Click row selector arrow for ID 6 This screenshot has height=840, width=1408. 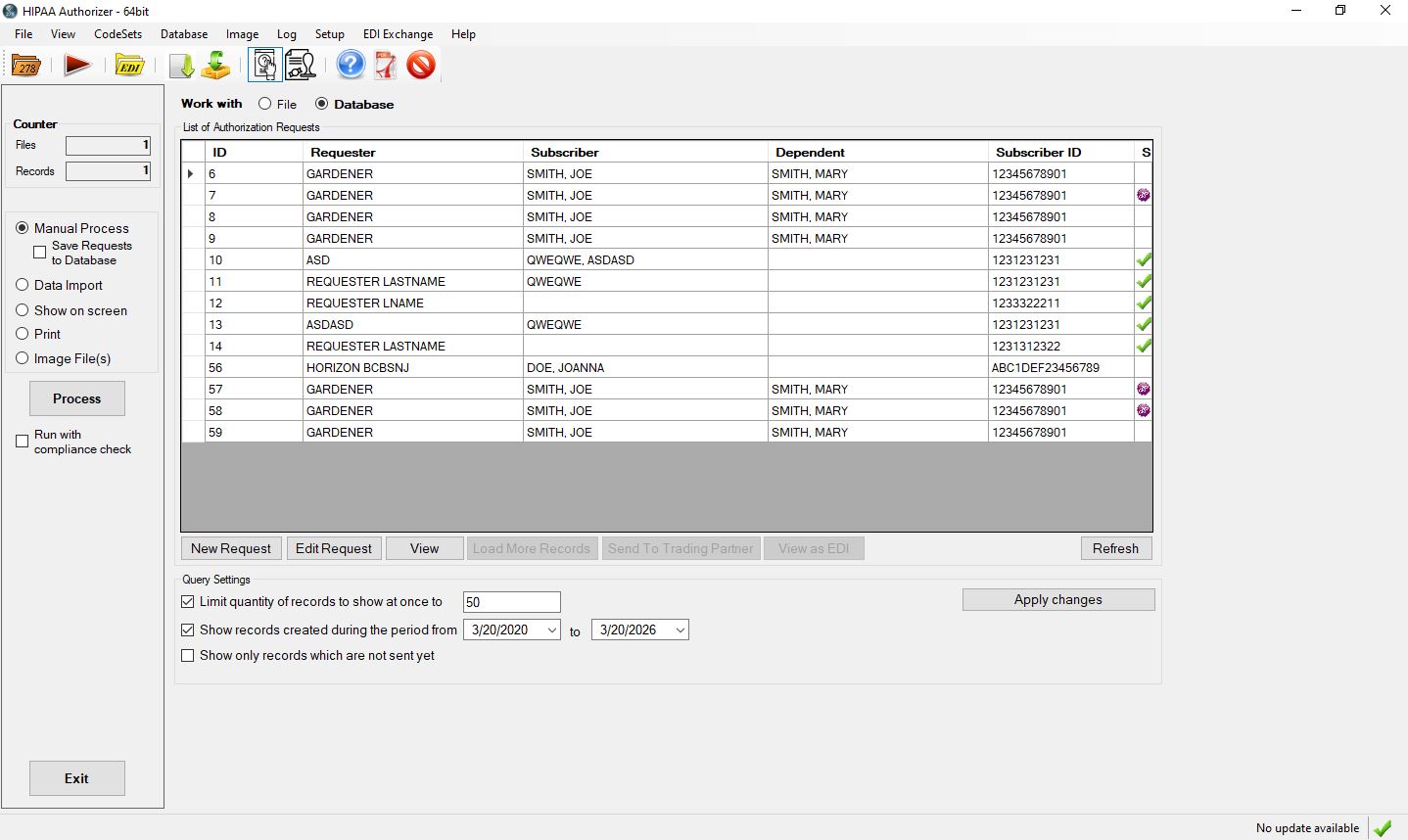coord(192,173)
